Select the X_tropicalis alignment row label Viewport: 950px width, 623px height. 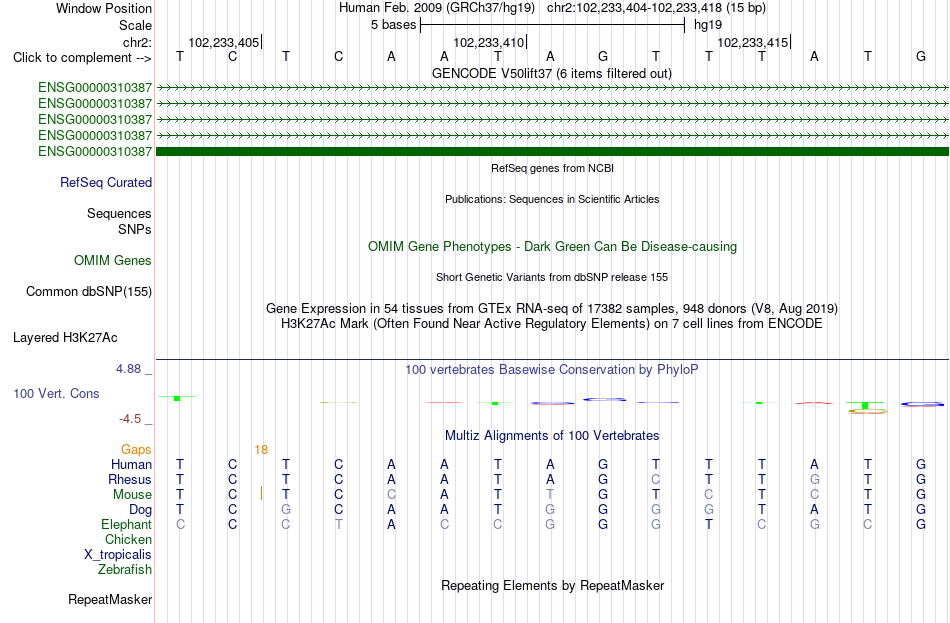coord(118,555)
